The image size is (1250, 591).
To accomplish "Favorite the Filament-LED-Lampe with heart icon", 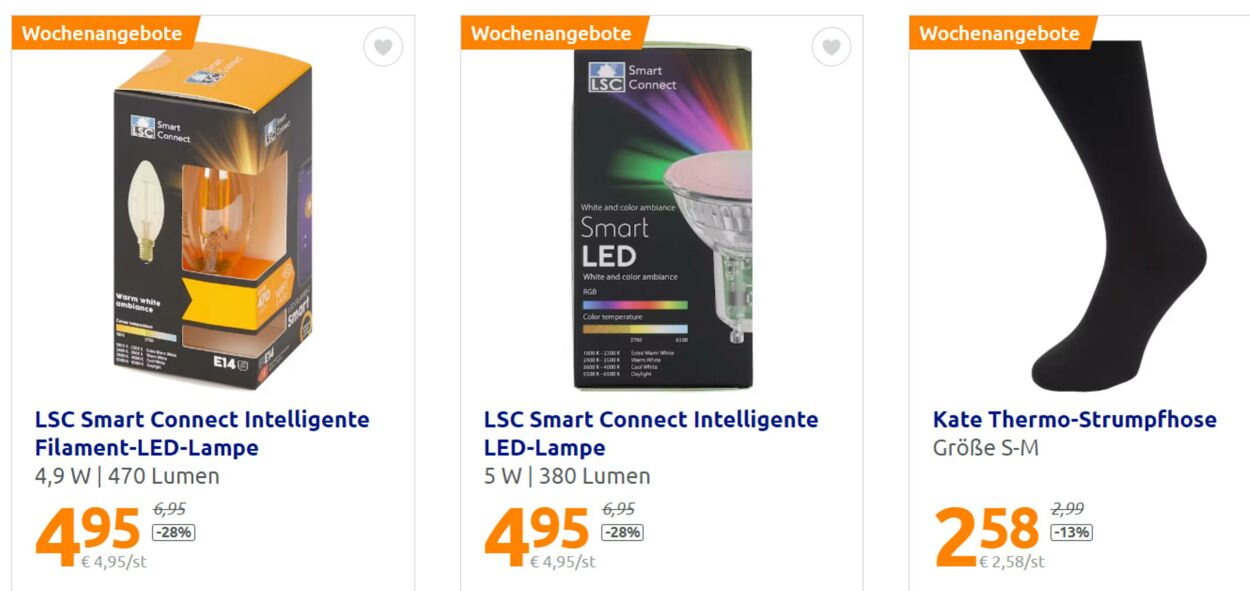I will pyautogui.click(x=383, y=47).
